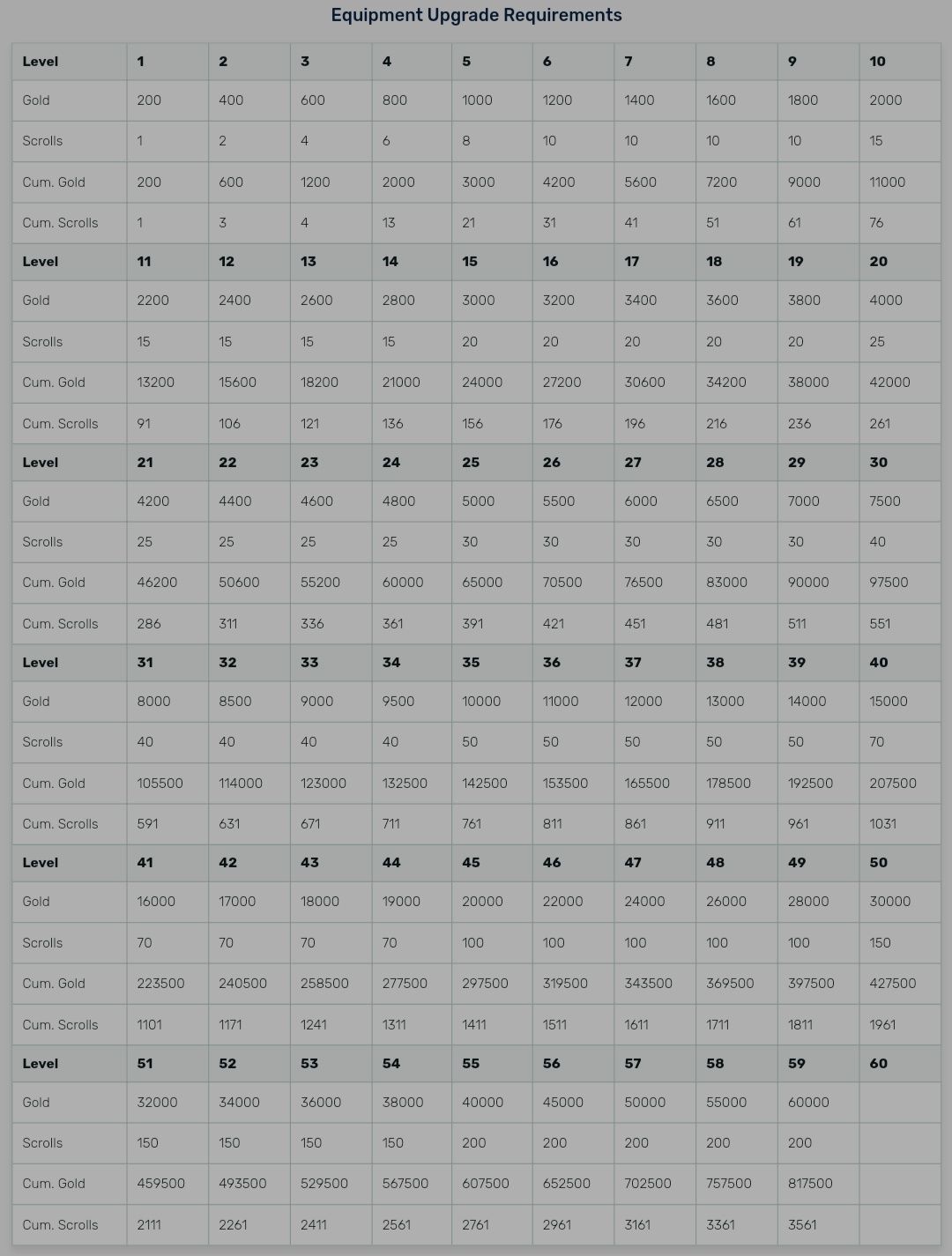The width and height of the screenshot is (952, 1256).
Task: Click the Level 10 header cell
Action: 877,62
